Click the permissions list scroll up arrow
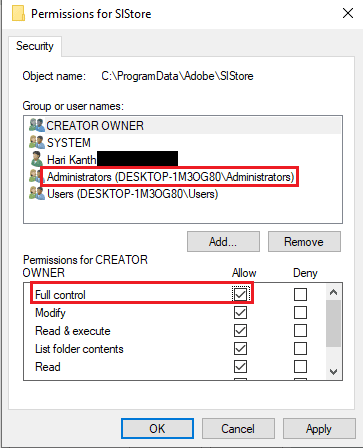Viewport: 363px width, 448px height. [x=333, y=292]
